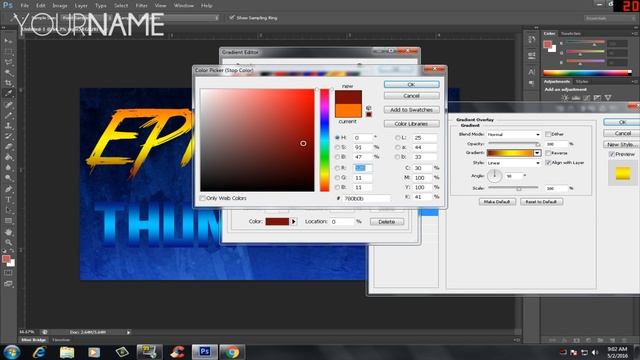Add Brightness/Contrast adjustment icon
640x360 pixels.
[x=565, y=98]
